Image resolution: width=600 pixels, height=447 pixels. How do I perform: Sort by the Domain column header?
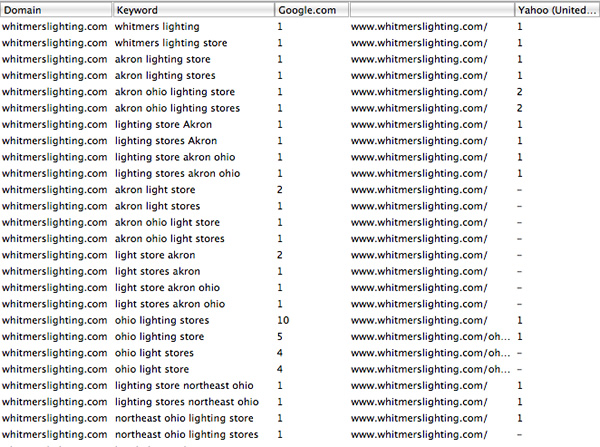(x=56, y=10)
